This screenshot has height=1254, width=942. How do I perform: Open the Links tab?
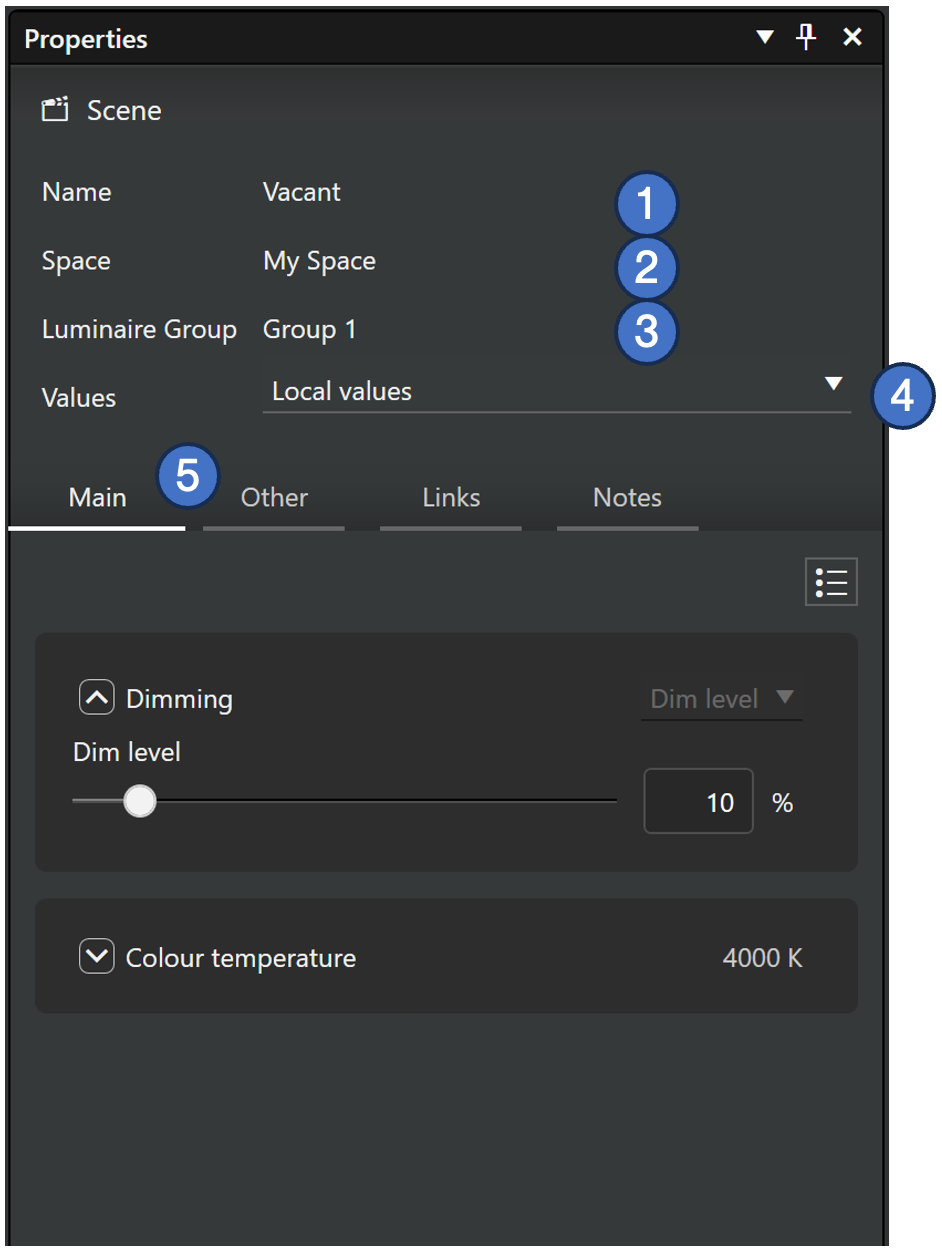451,498
